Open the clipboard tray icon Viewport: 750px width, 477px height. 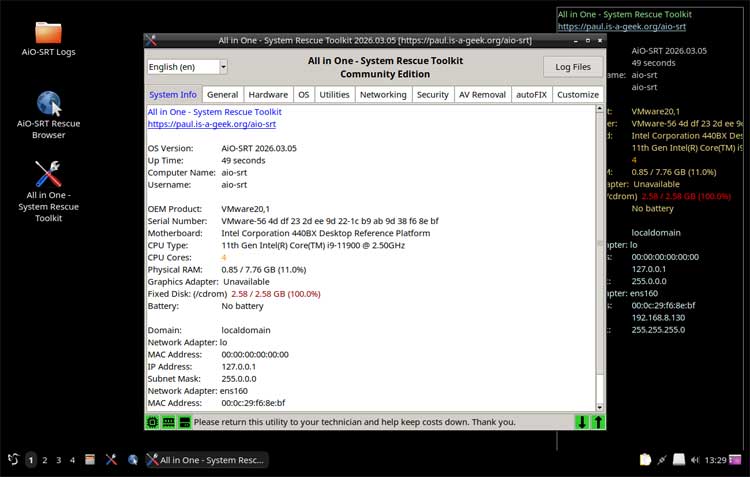point(645,460)
